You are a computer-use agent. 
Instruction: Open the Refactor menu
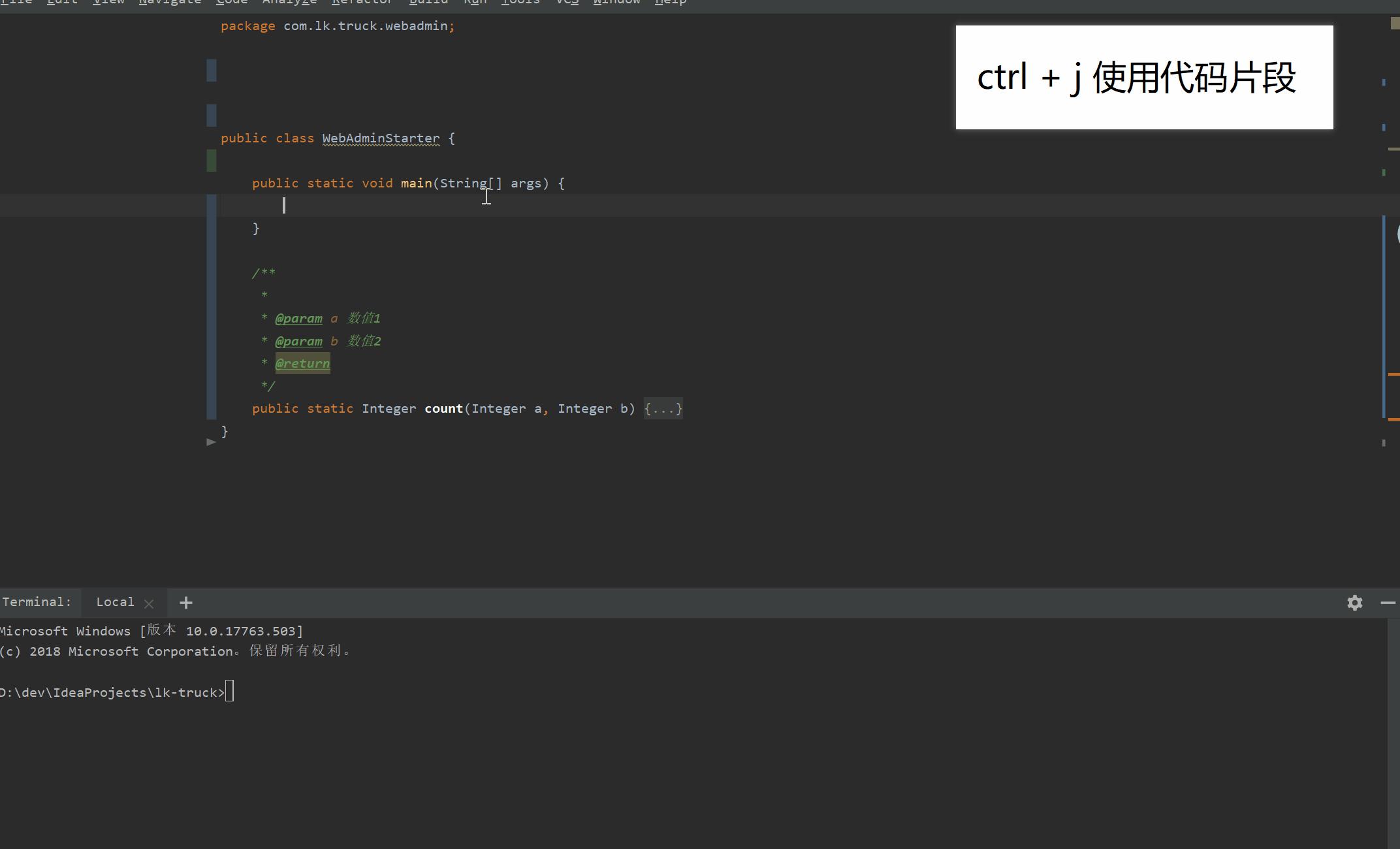pos(362,3)
